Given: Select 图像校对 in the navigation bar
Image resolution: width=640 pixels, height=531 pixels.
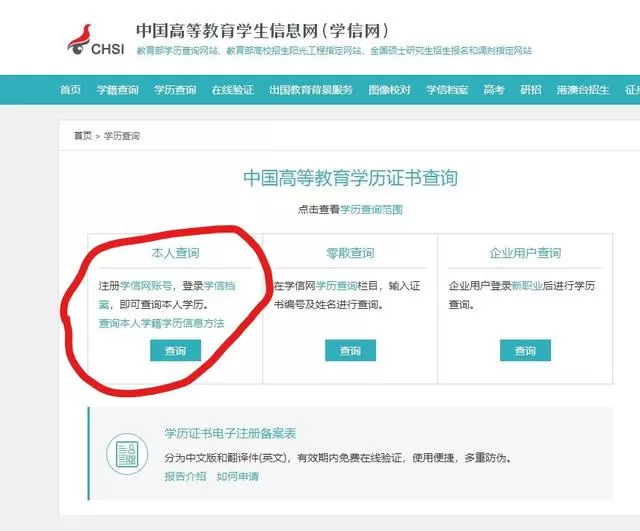Looking at the screenshot, I should pos(389,90).
